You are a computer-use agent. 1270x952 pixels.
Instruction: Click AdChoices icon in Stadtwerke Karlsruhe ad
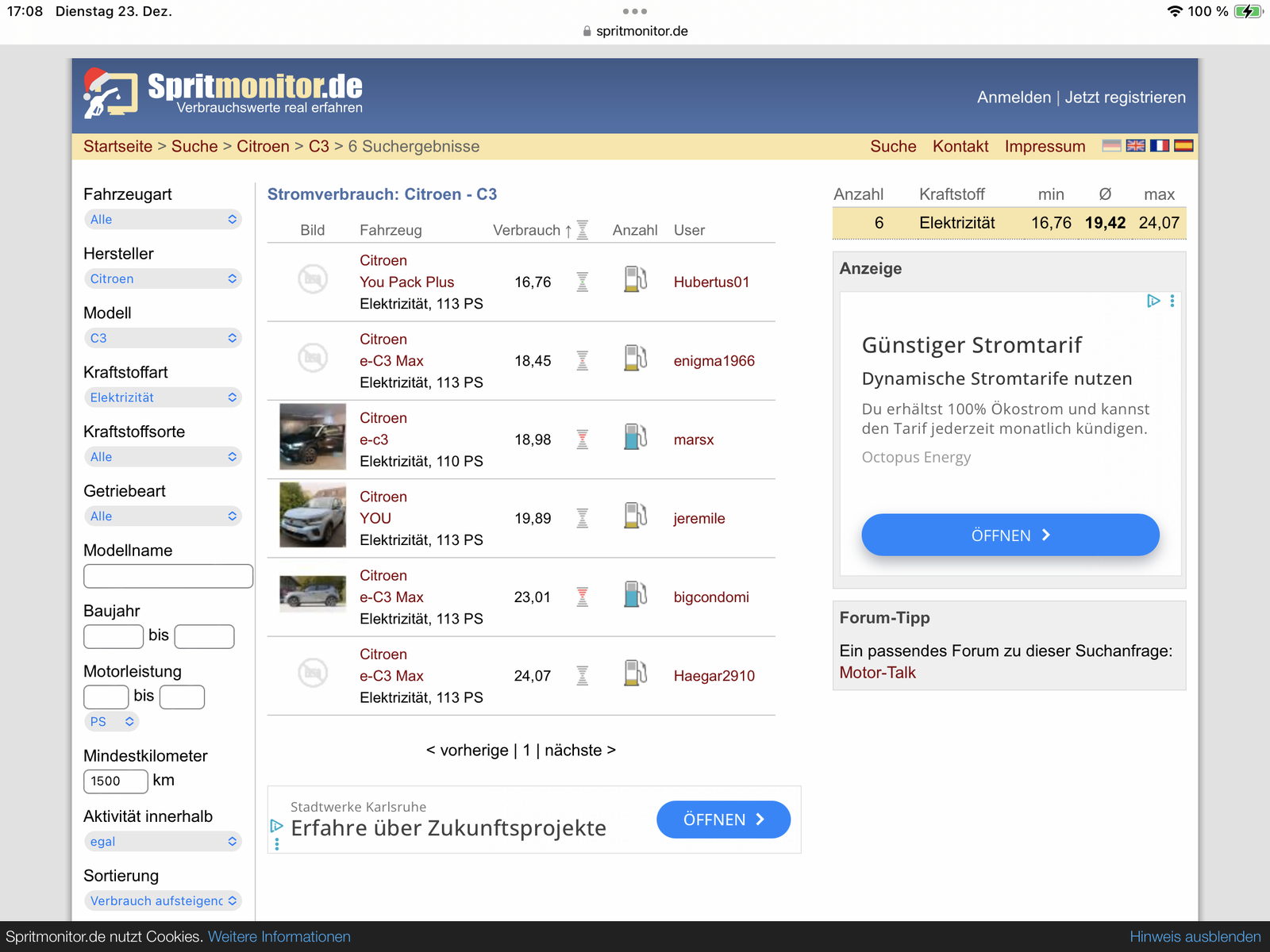click(277, 826)
